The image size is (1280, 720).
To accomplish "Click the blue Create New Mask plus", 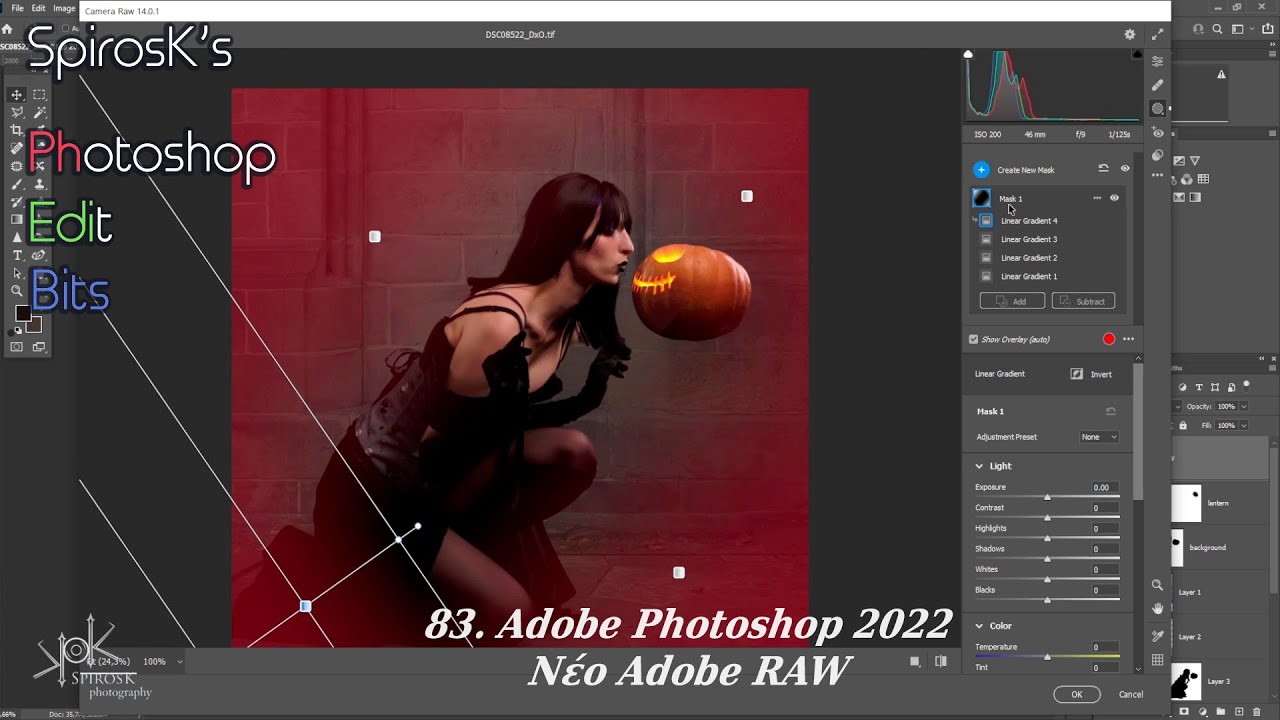I will tap(981, 170).
